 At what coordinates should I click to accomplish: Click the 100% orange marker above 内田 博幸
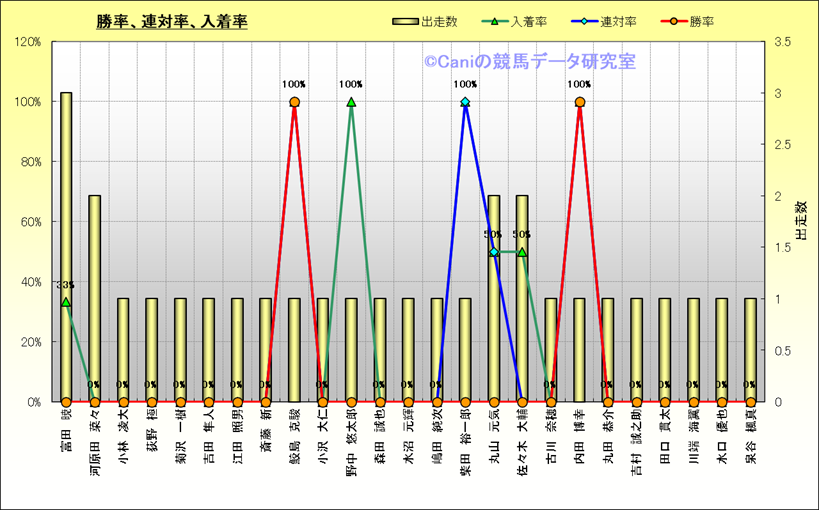(579, 102)
